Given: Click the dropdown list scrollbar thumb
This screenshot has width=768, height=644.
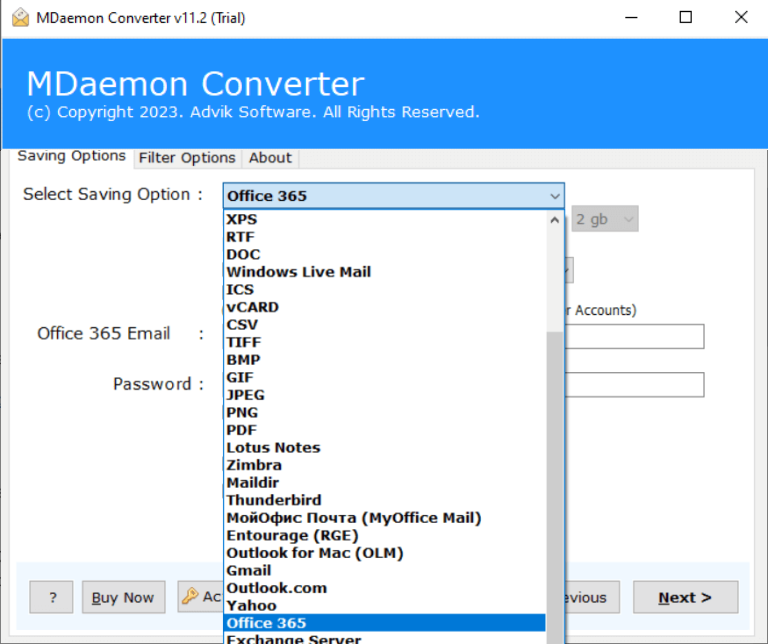Looking at the screenshot, I should tap(554, 487).
